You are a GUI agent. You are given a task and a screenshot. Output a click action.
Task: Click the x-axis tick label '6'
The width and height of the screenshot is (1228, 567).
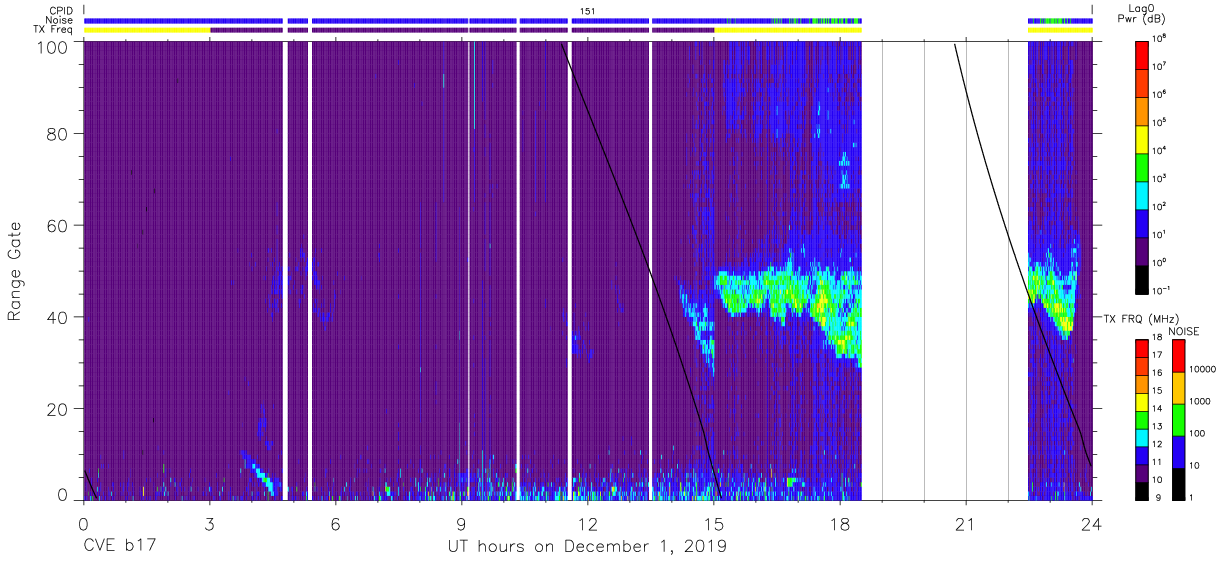tap(336, 523)
